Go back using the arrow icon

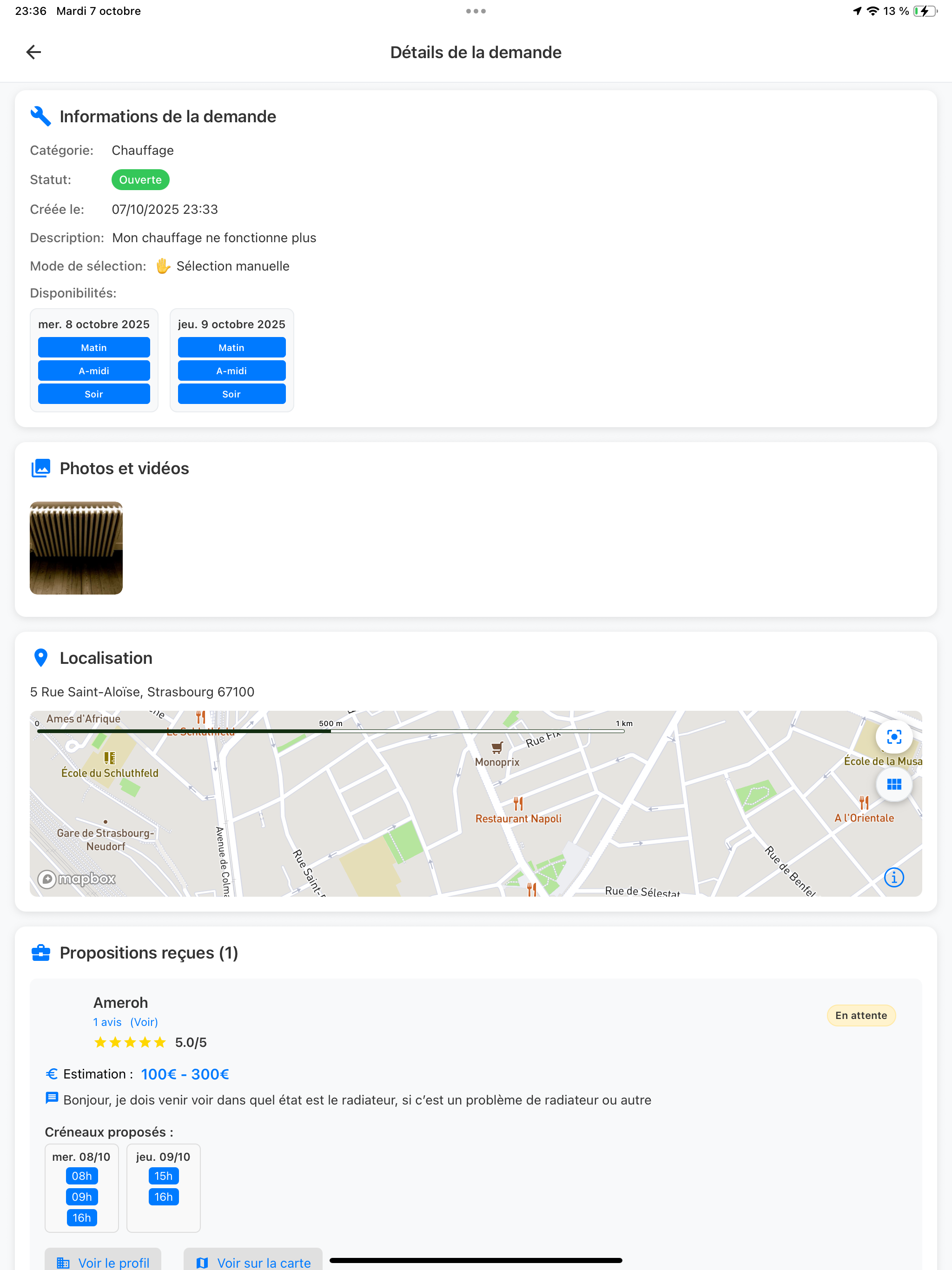point(33,52)
